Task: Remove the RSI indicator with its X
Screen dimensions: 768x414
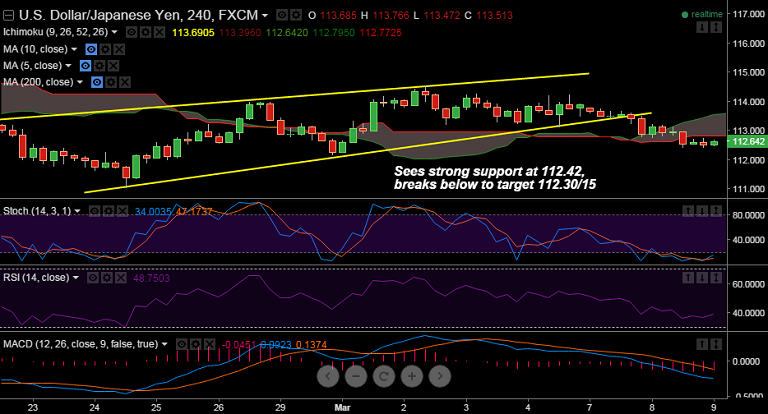Action: [120, 278]
